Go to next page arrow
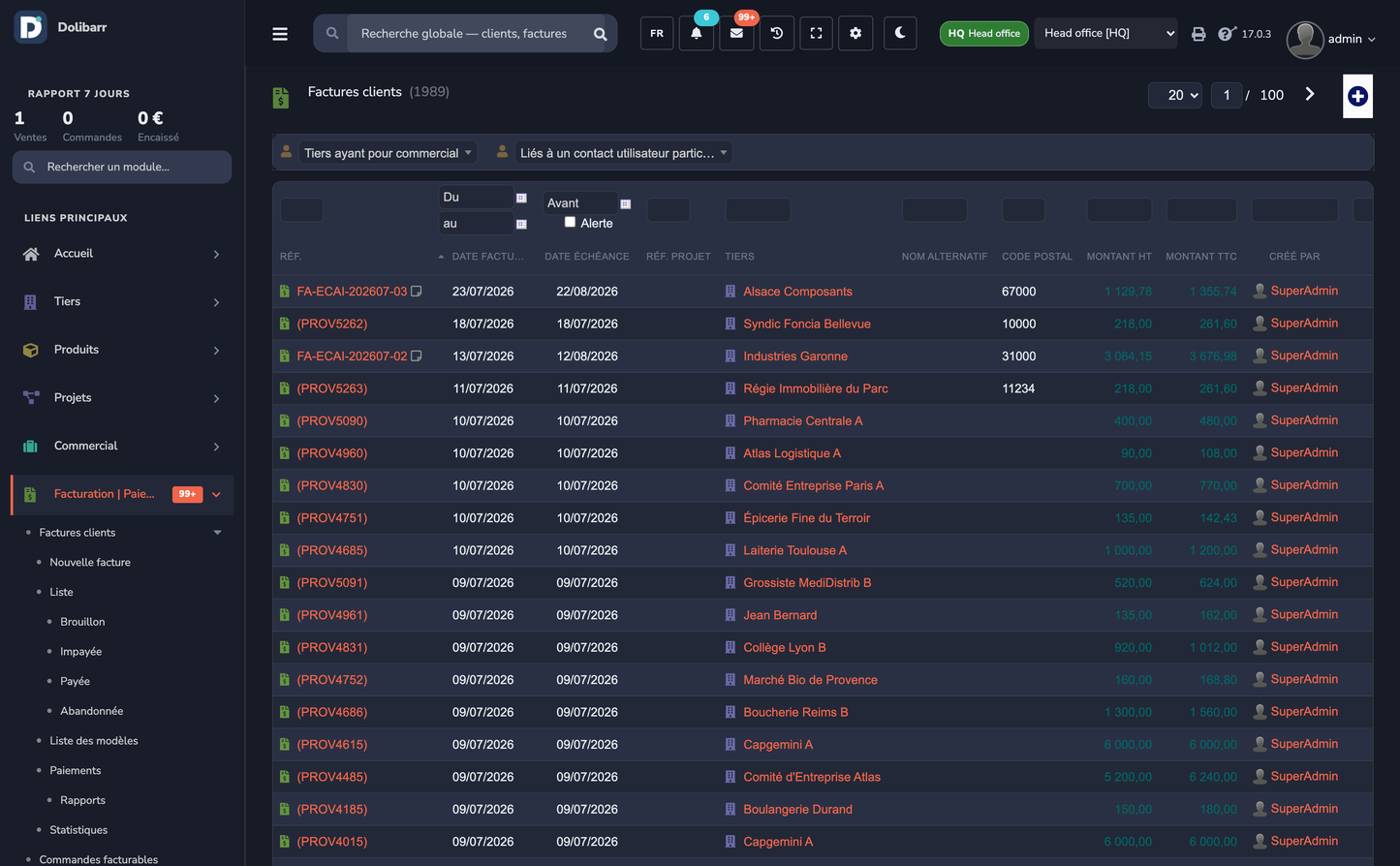 click(x=1310, y=94)
